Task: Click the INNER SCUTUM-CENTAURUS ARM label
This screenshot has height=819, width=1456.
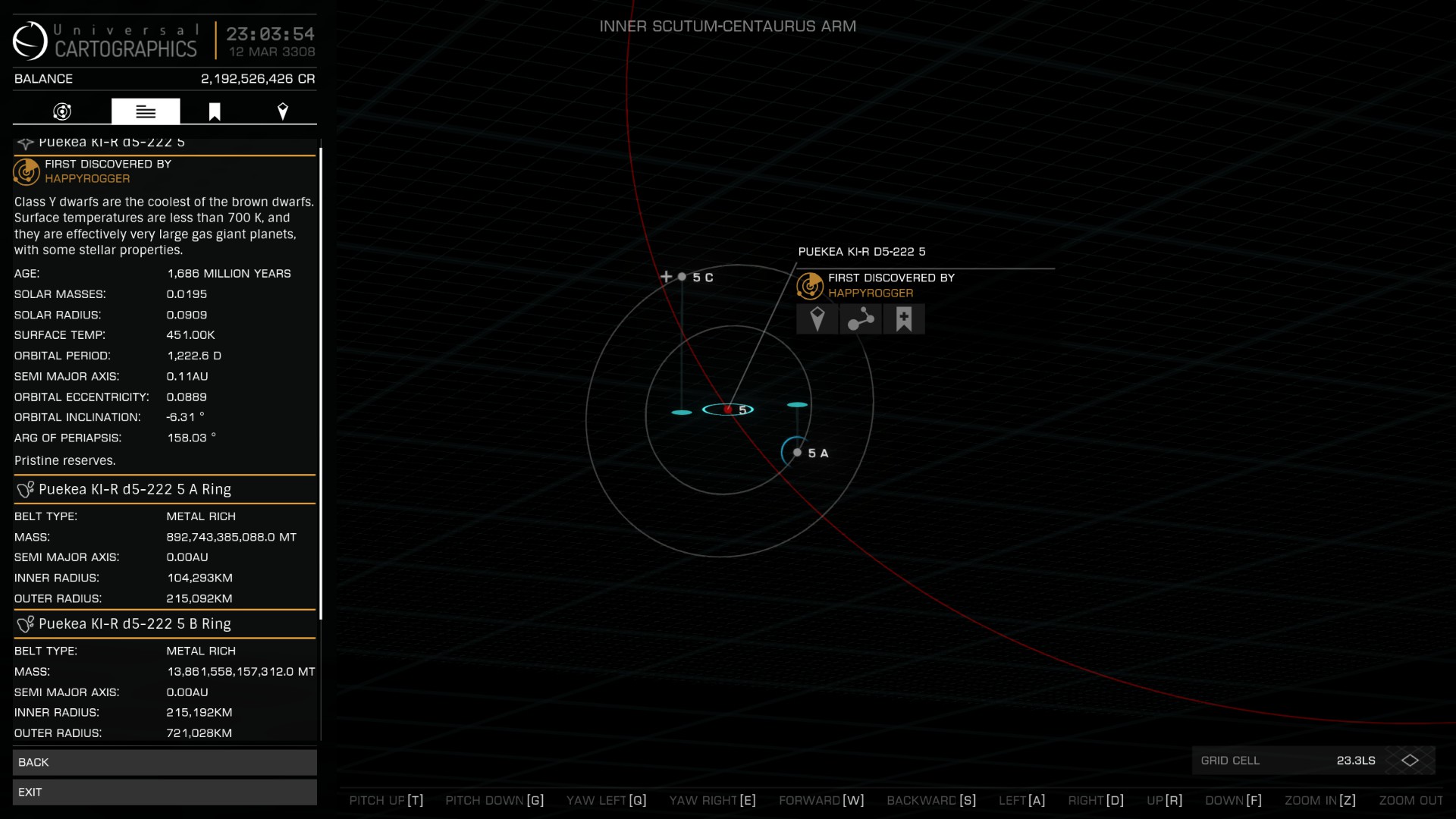Action: click(x=727, y=26)
